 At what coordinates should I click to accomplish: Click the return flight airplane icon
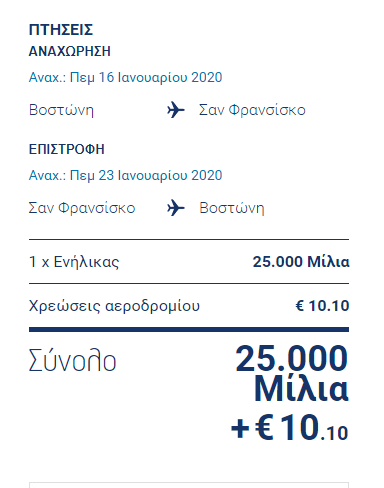[x=176, y=208]
